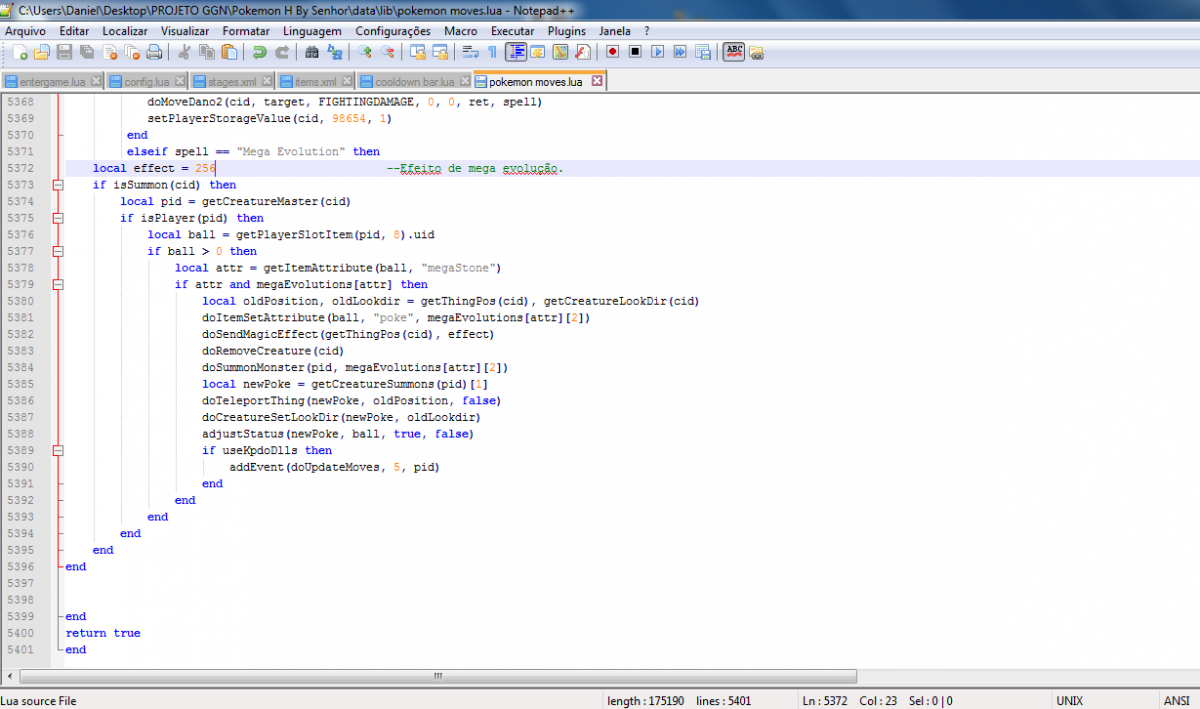Click the rightmost toolbar icon after ABC
Viewport: 1200px width, 709px height.
[756, 51]
